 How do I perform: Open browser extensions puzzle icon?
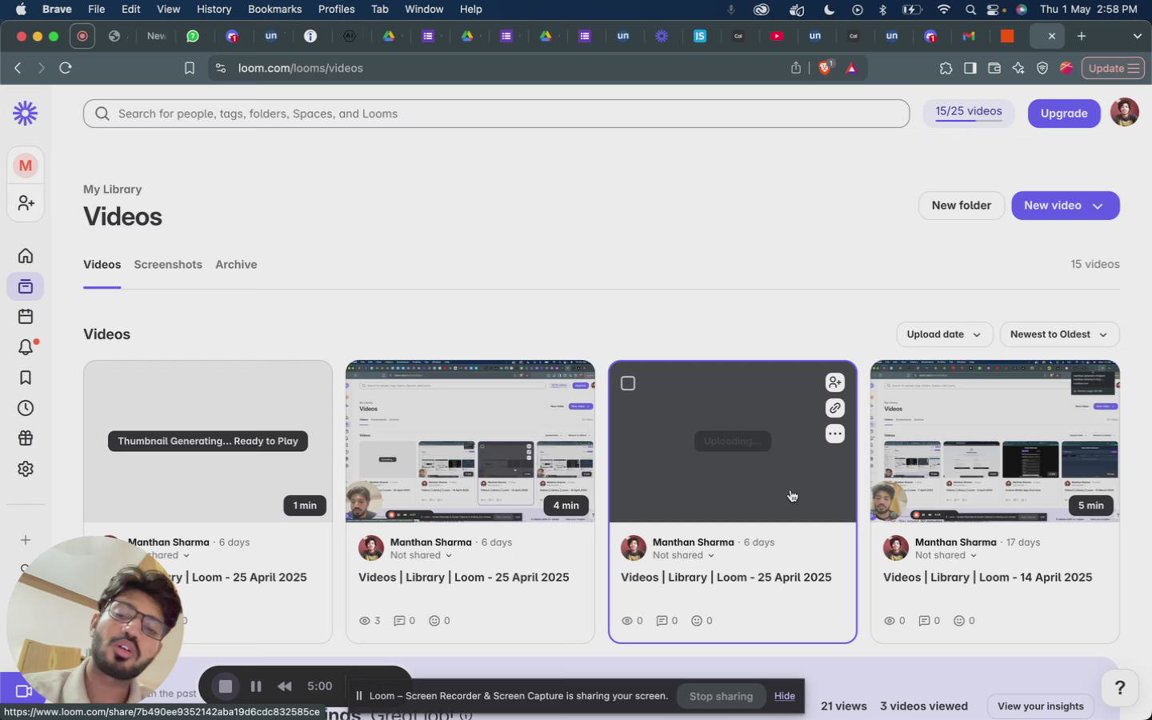[x=946, y=68]
